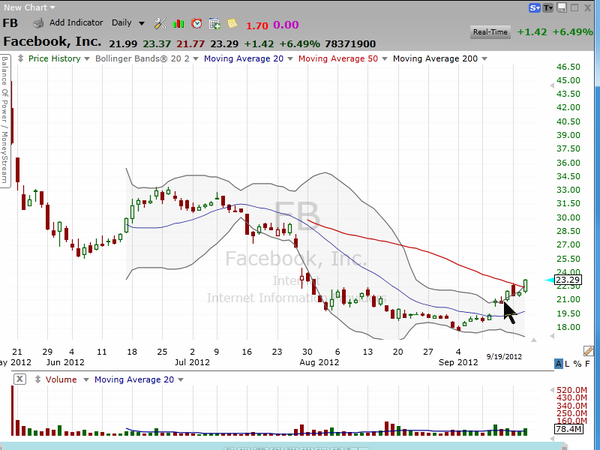Click the Real-Time button

[x=490, y=32]
